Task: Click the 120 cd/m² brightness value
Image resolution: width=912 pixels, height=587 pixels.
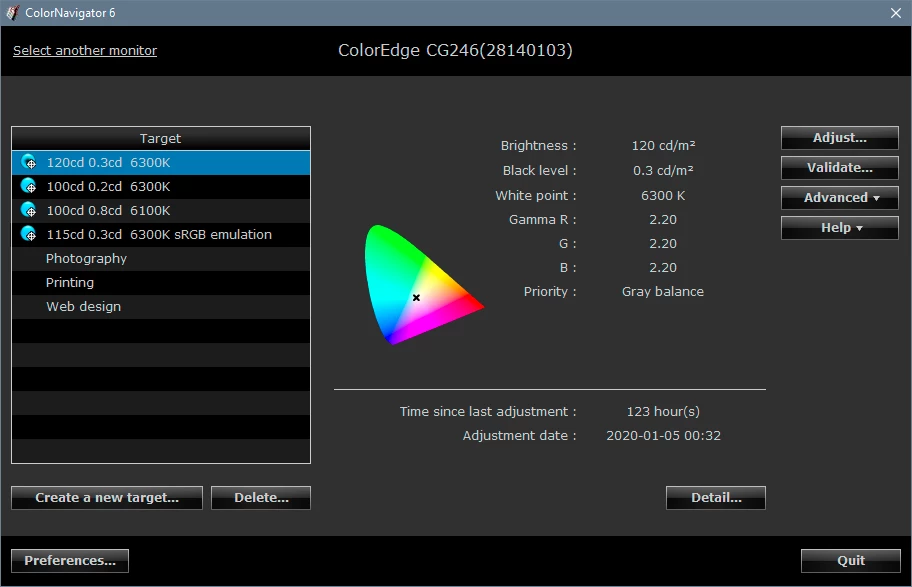Action: click(x=663, y=145)
